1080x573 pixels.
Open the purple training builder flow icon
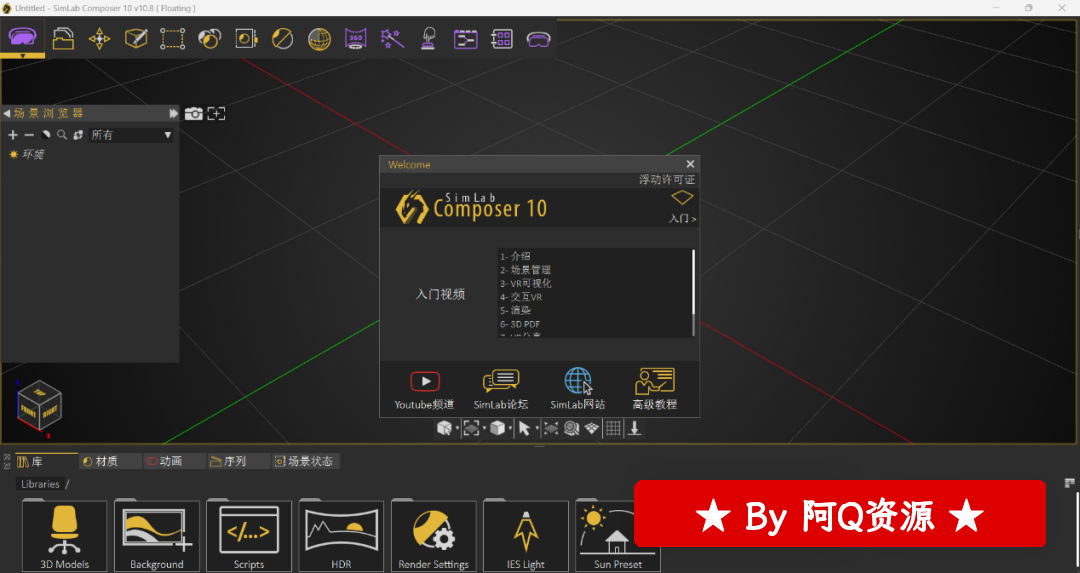click(x=466, y=39)
